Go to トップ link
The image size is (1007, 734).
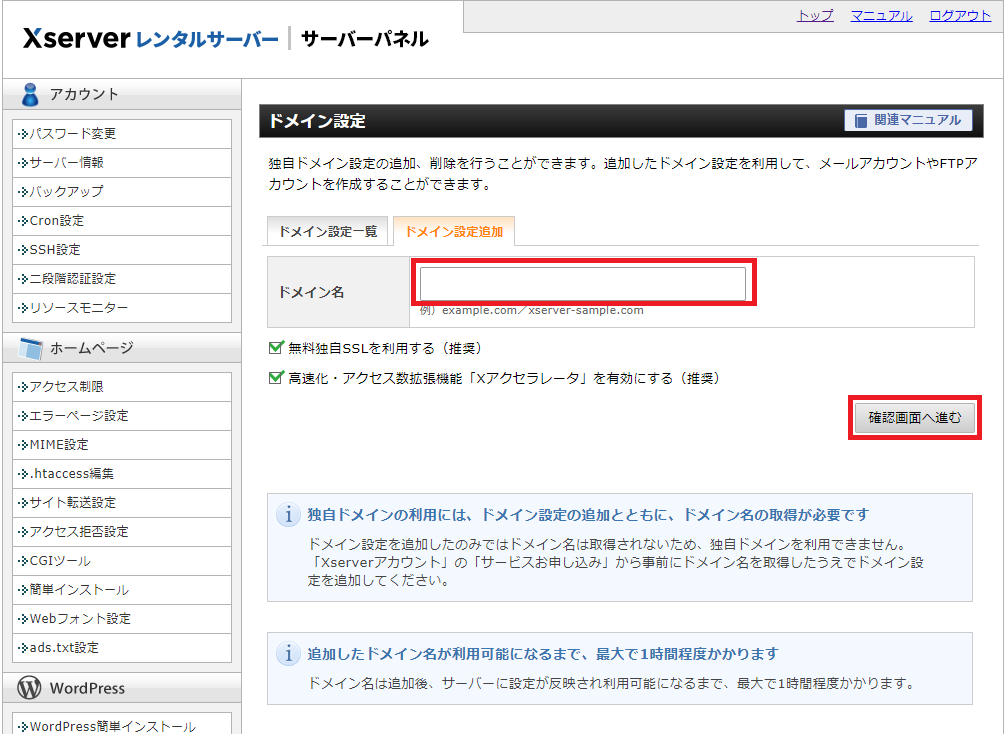815,16
